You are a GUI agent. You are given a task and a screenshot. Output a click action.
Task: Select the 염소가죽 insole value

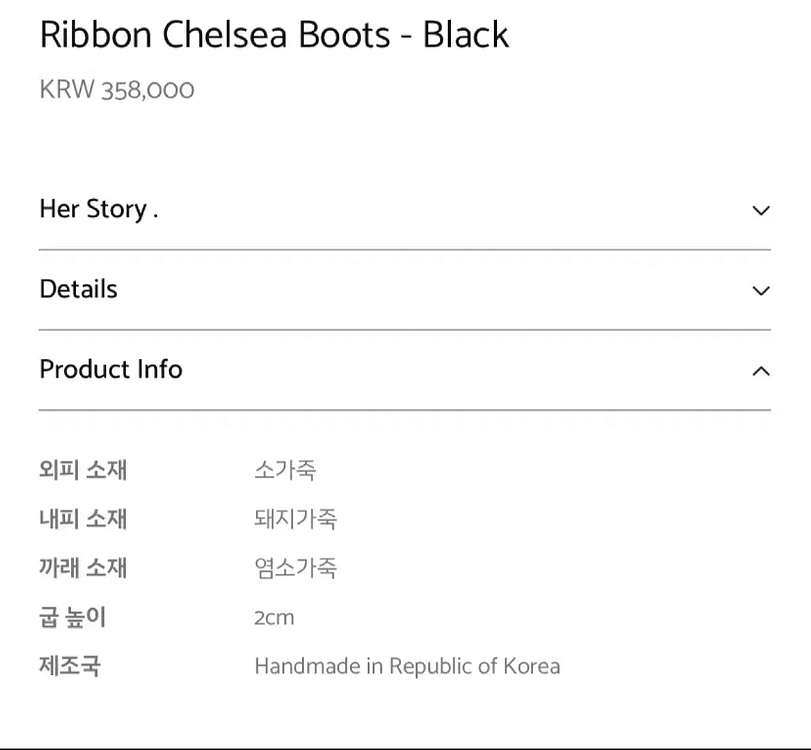[295, 568]
